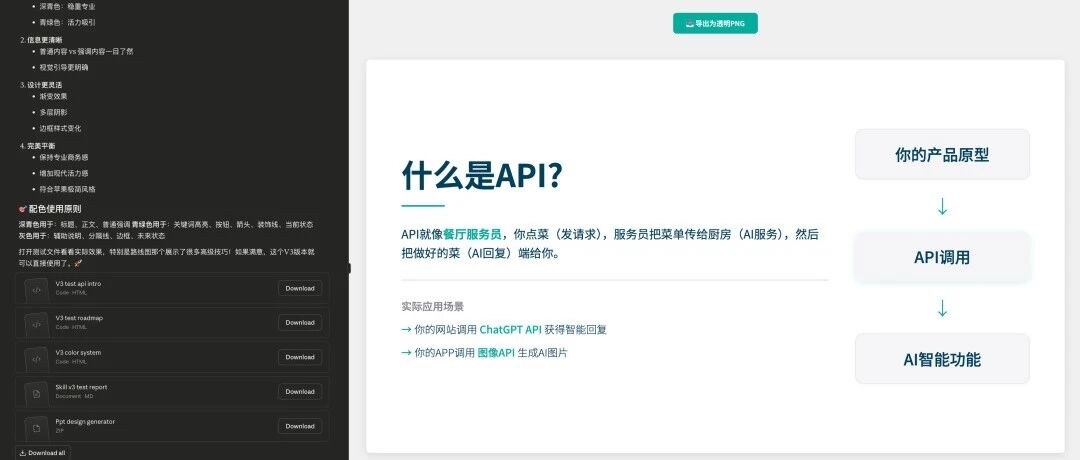Viewport: 1080px width, 460px height.
Task: Click the highlighted ChatGPT API text
Action: pos(510,330)
